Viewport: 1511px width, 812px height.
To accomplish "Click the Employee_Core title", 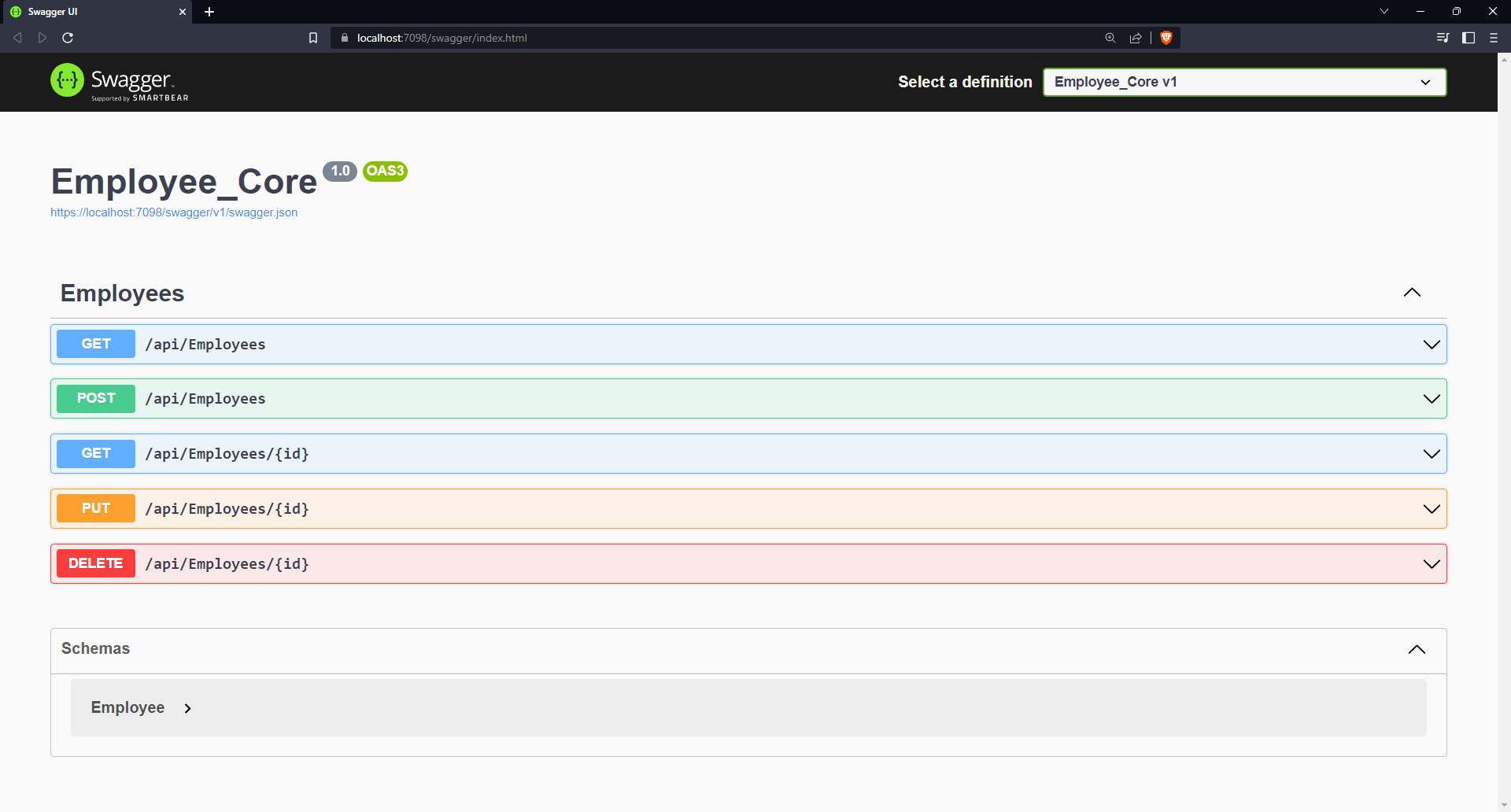I will [x=184, y=182].
